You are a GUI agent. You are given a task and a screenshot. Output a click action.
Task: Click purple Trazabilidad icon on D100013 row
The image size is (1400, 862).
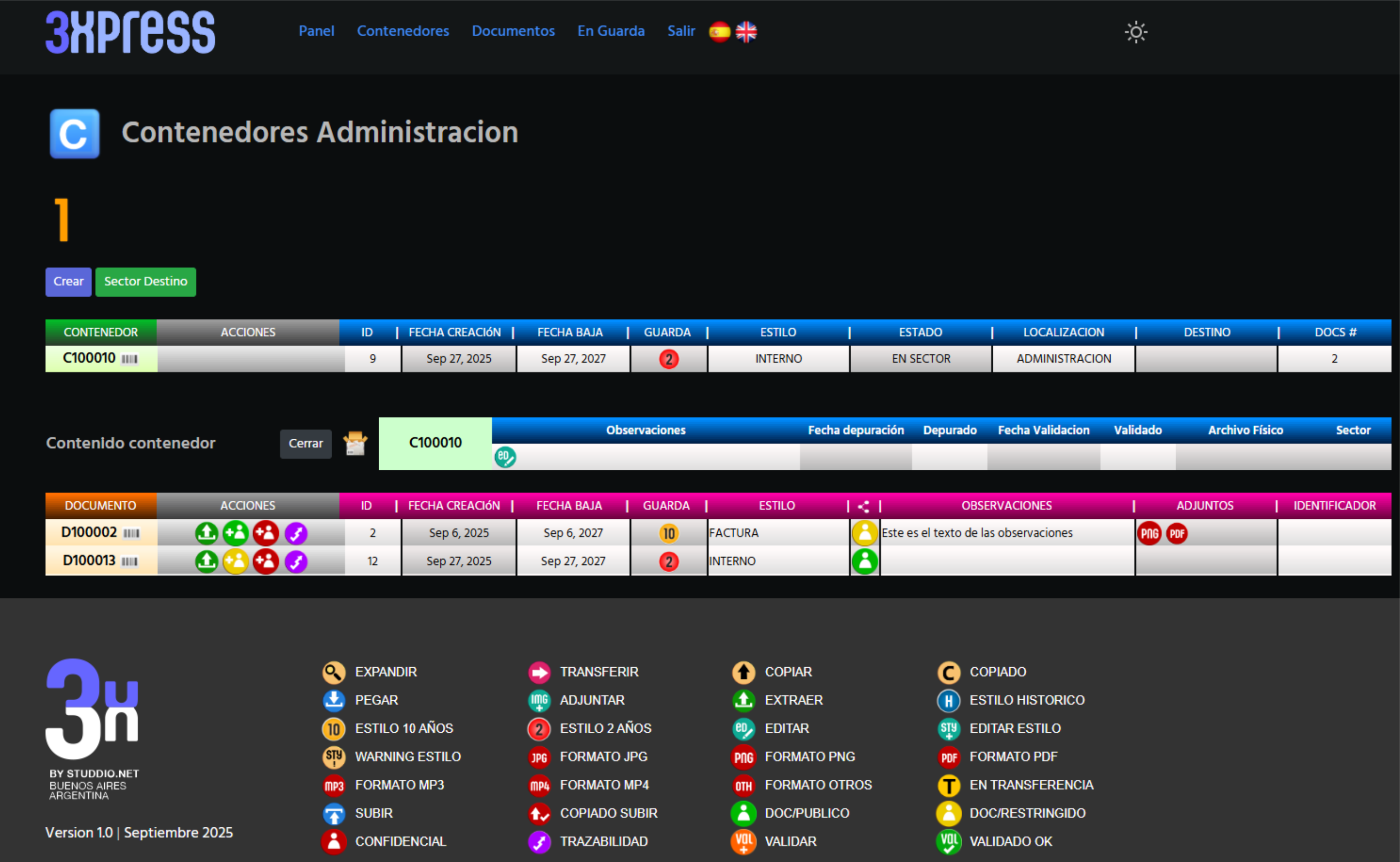point(296,562)
